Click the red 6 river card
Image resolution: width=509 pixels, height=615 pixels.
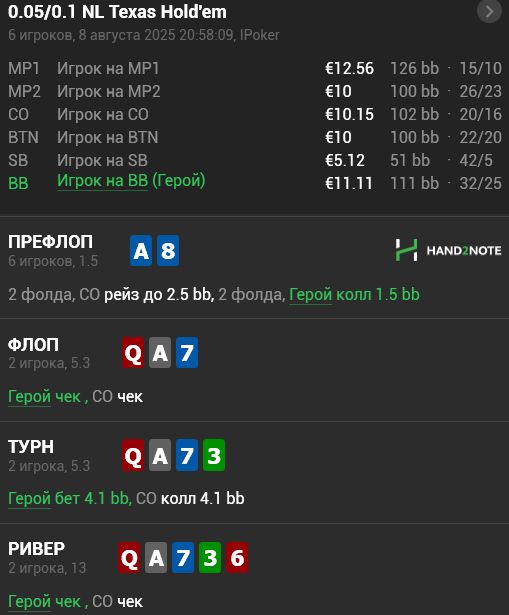pos(237,557)
